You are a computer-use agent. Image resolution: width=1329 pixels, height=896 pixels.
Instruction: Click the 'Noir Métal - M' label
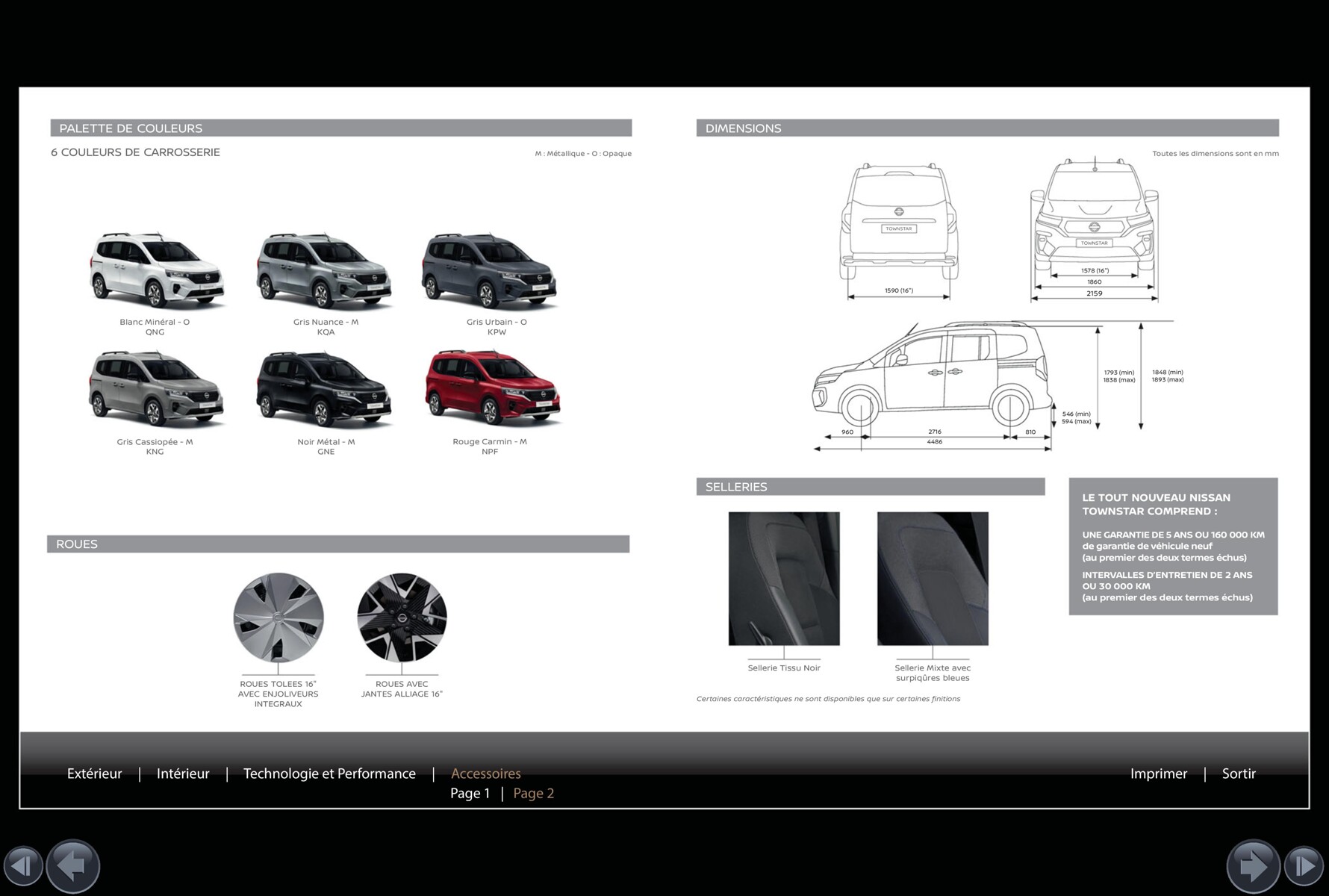326,441
